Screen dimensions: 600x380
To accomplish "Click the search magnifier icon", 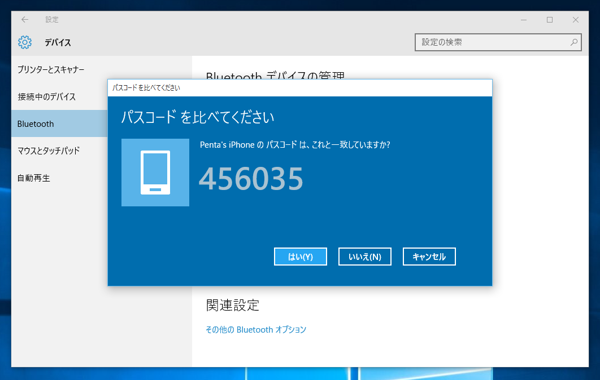I will point(574,42).
